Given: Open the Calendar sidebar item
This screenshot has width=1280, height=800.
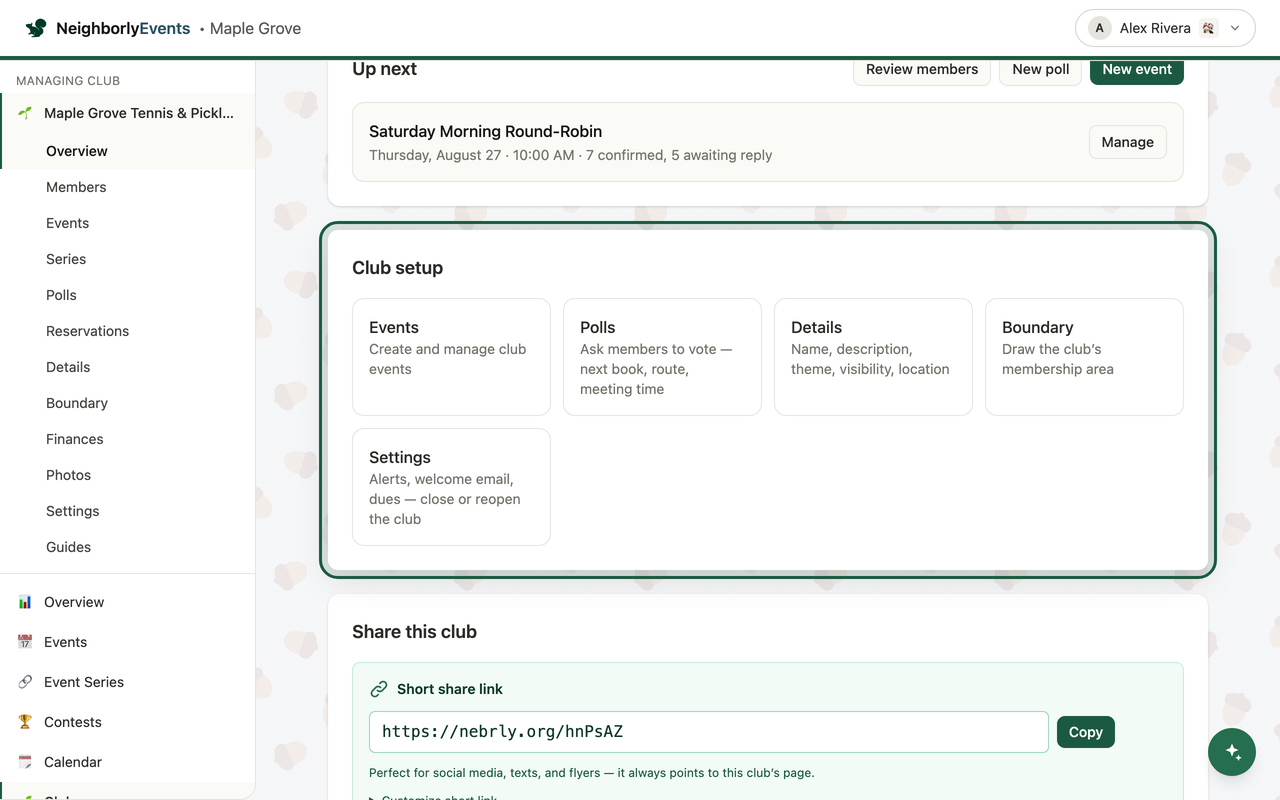Looking at the screenshot, I should pos(128,762).
